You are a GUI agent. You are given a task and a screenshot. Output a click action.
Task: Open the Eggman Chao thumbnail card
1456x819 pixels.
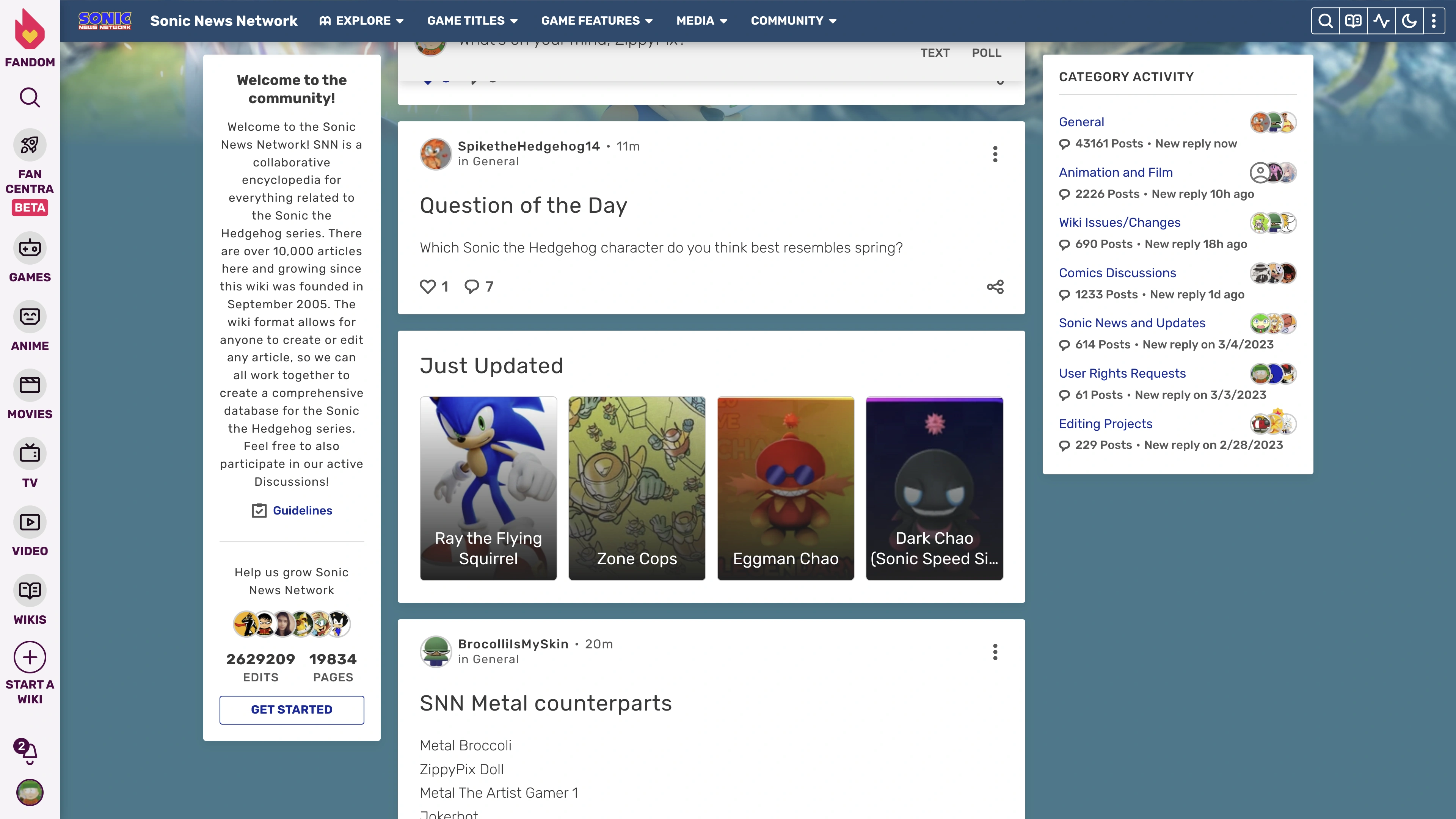[785, 488]
